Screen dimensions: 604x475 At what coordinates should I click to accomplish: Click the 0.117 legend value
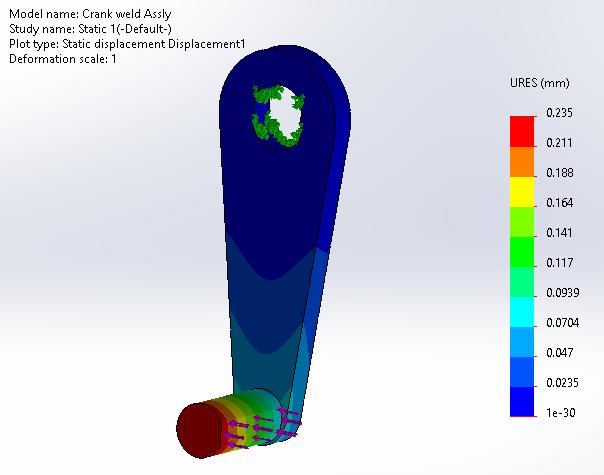[560, 263]
